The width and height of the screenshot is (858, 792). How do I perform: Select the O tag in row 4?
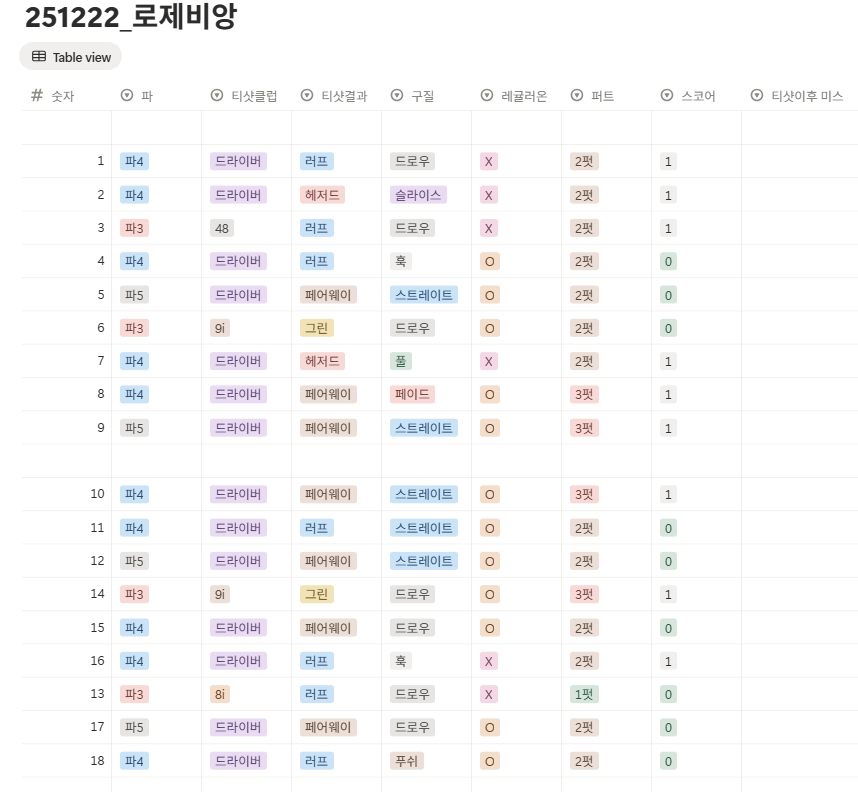490,261
